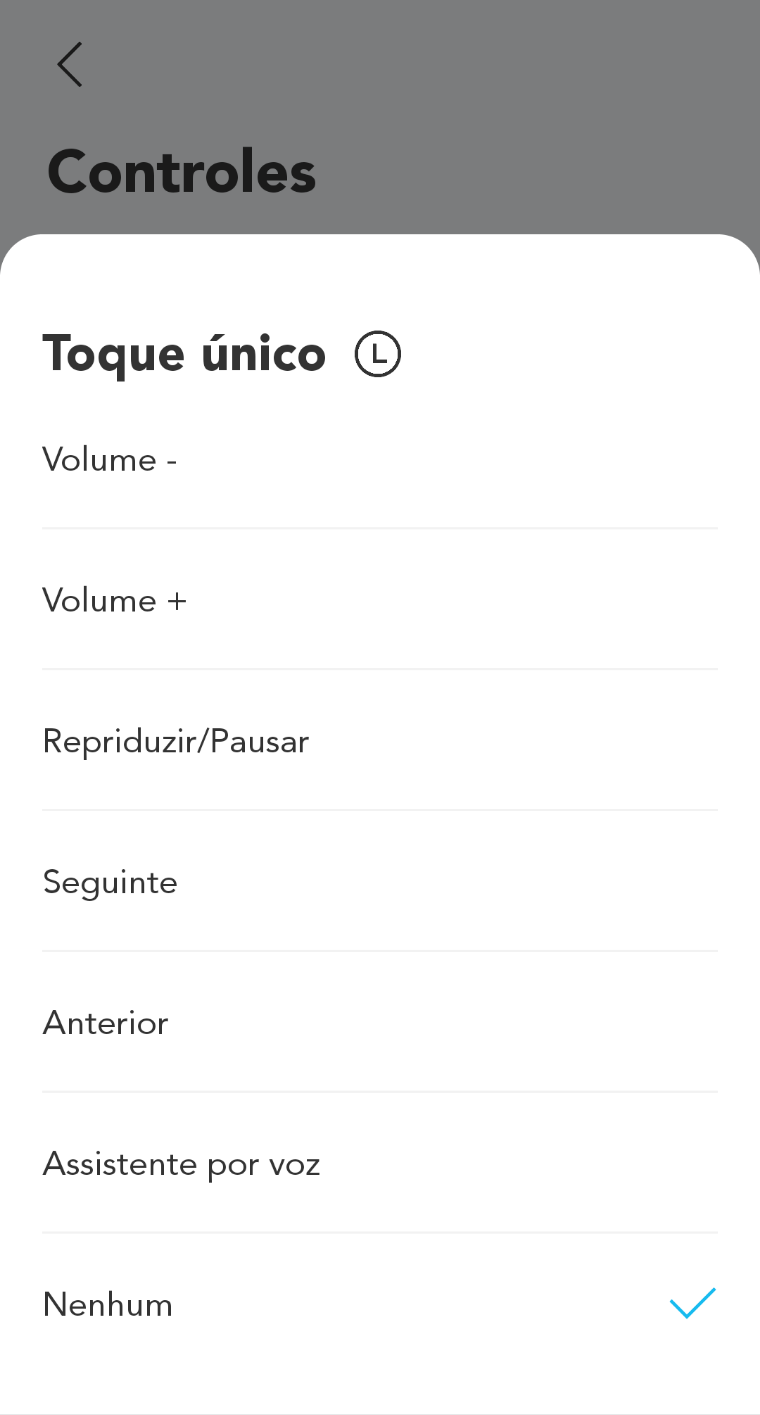Click the Controles page title

coord(182,172)
